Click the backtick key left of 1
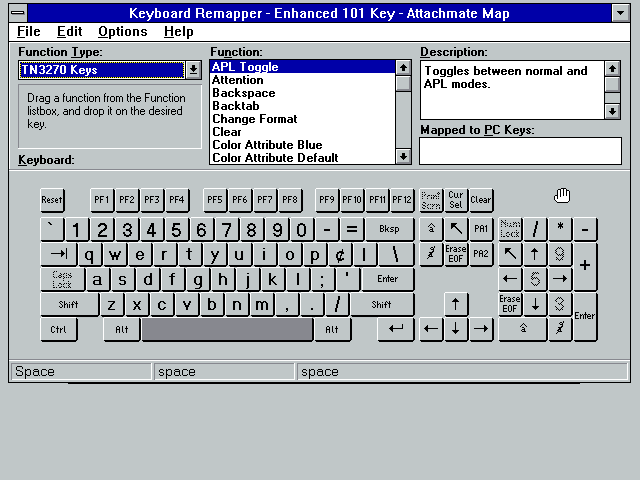This screenshot has width=640, height=480. click(52, 229)
